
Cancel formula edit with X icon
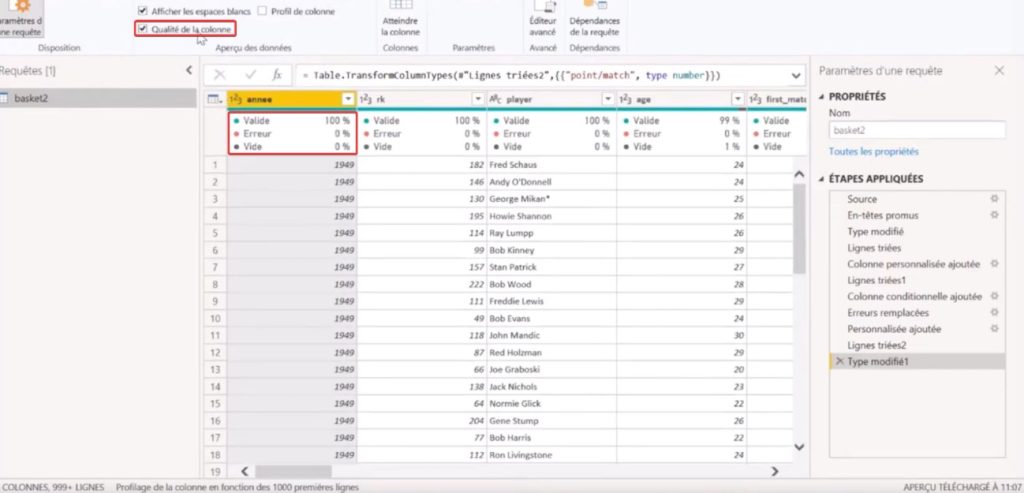coord(220,75)
